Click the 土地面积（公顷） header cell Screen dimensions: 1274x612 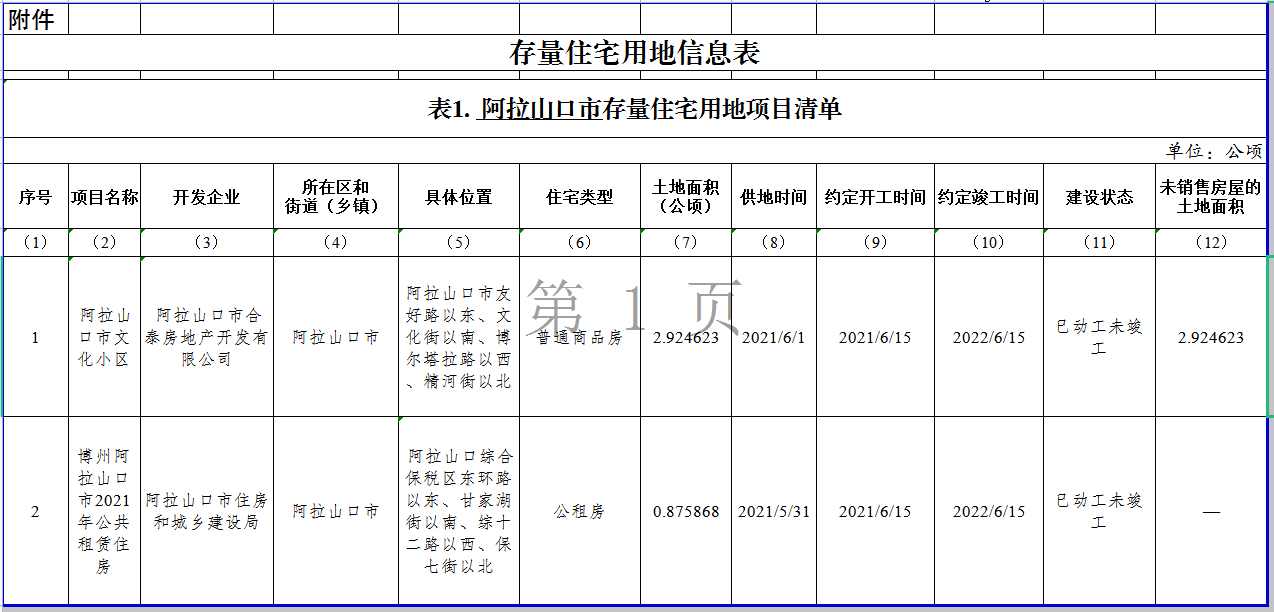[x=686, y=196]
